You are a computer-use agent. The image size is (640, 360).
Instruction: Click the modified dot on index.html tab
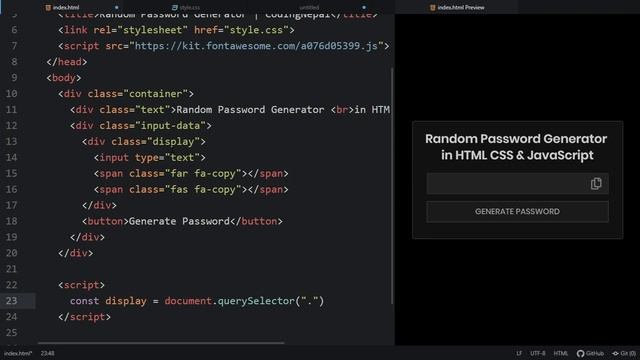pyautogui.click(x=117, y=7)
